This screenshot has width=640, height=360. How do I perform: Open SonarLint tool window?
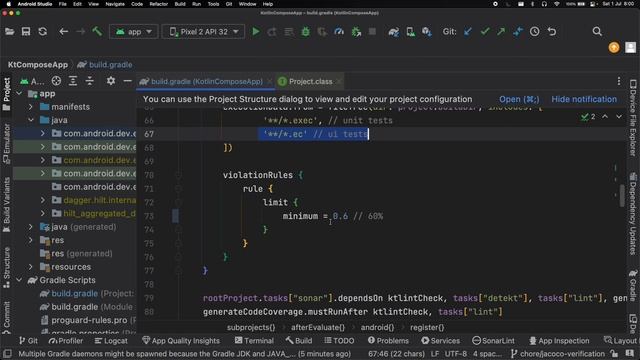[x=493, y=340]
